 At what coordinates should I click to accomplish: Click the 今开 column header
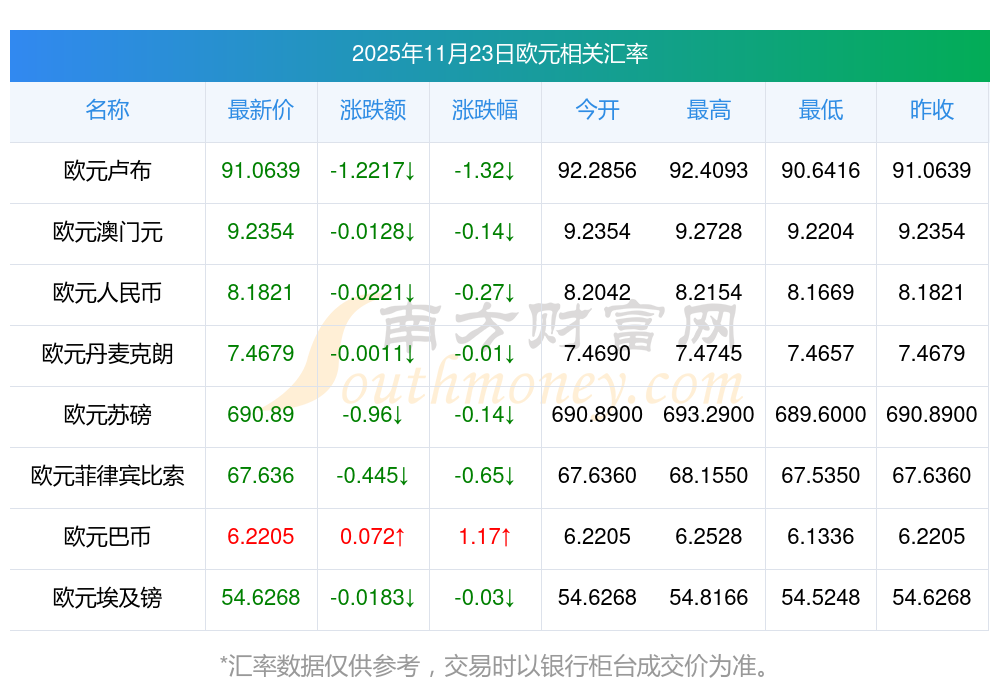tap(597, 110)
